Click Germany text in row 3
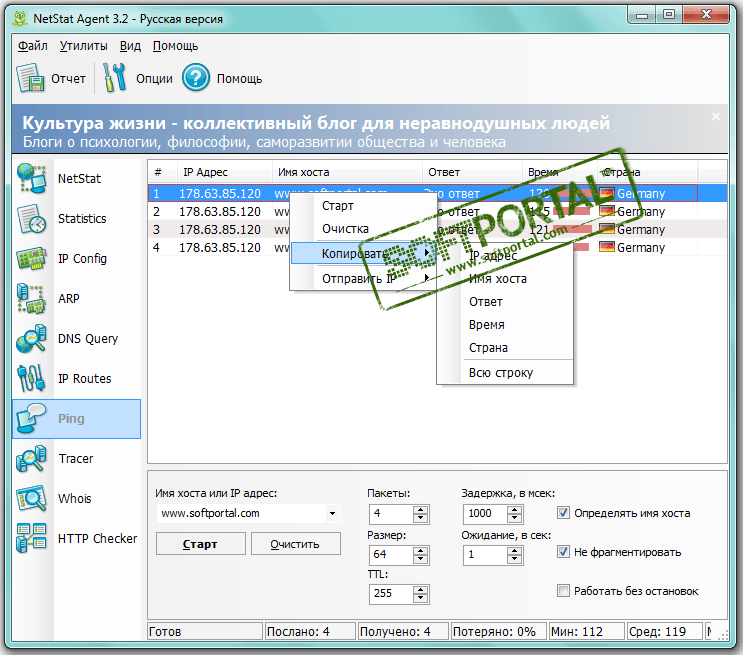Image resolution: width=743 pixels, height=655 pixels. pos(641,229)
